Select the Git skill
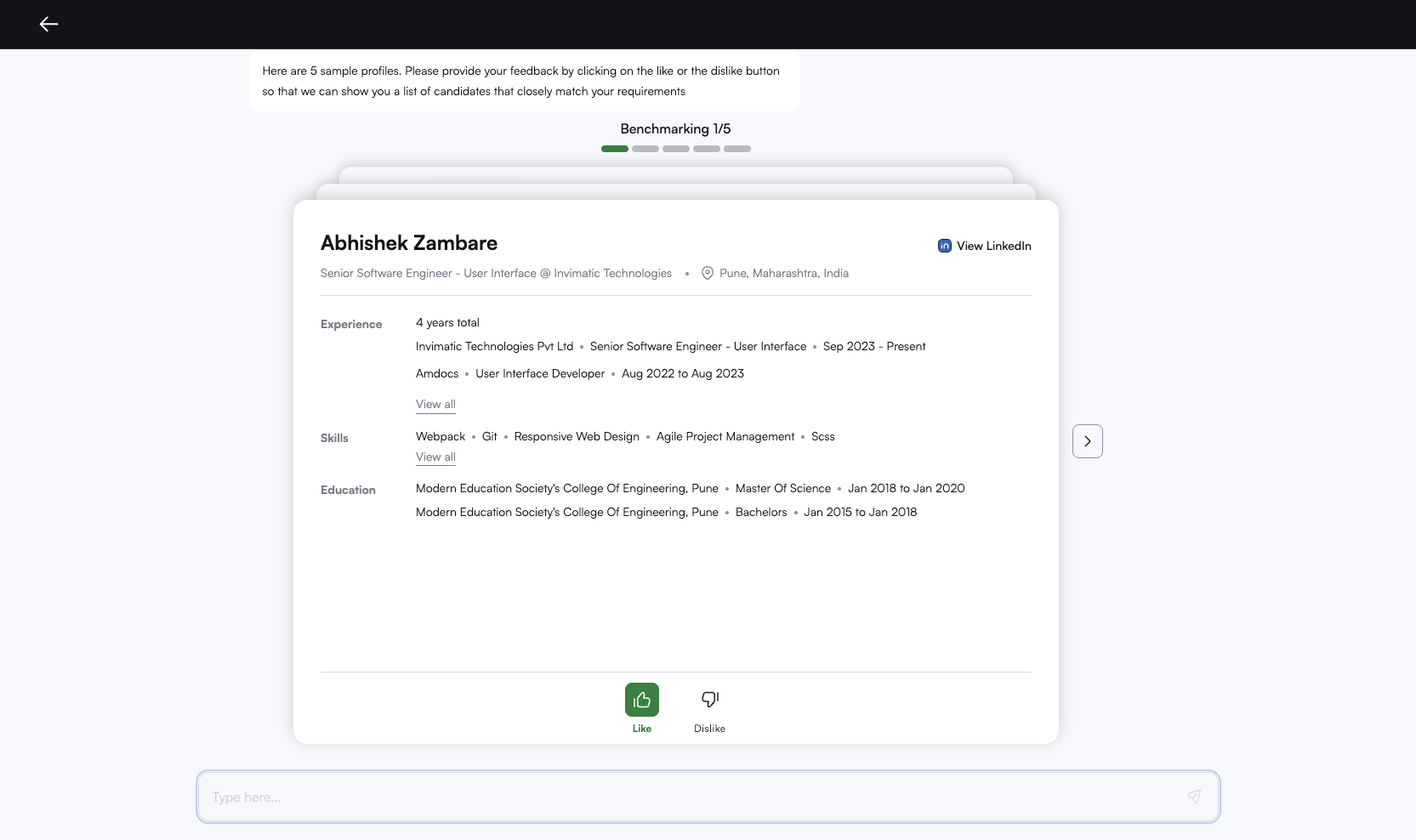This screenshot has width=1416, height=840. click(x=490, y=436)
